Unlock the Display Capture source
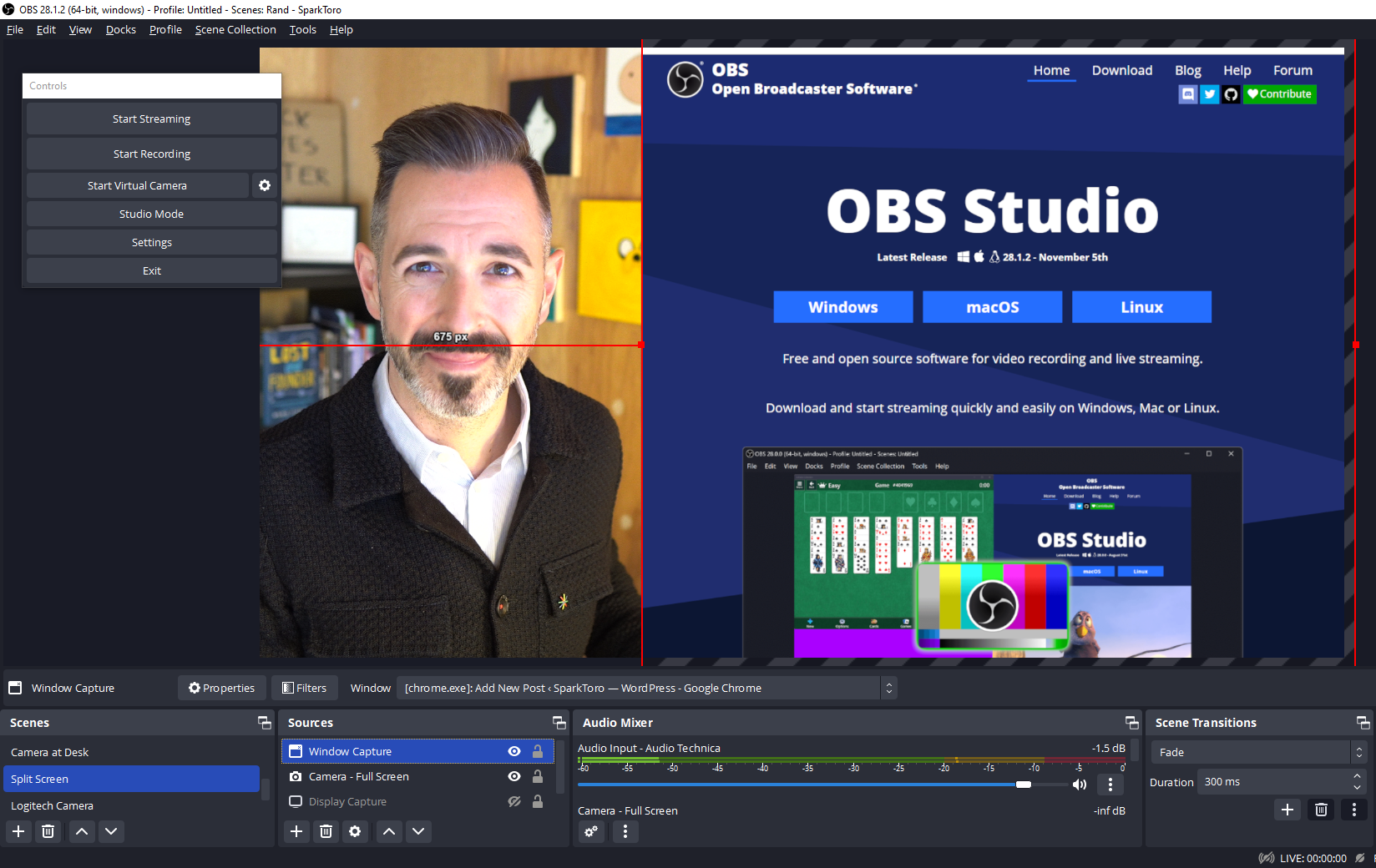This screenshot has height=868, width=1376. pyautogui.click(x=538, y=801)
